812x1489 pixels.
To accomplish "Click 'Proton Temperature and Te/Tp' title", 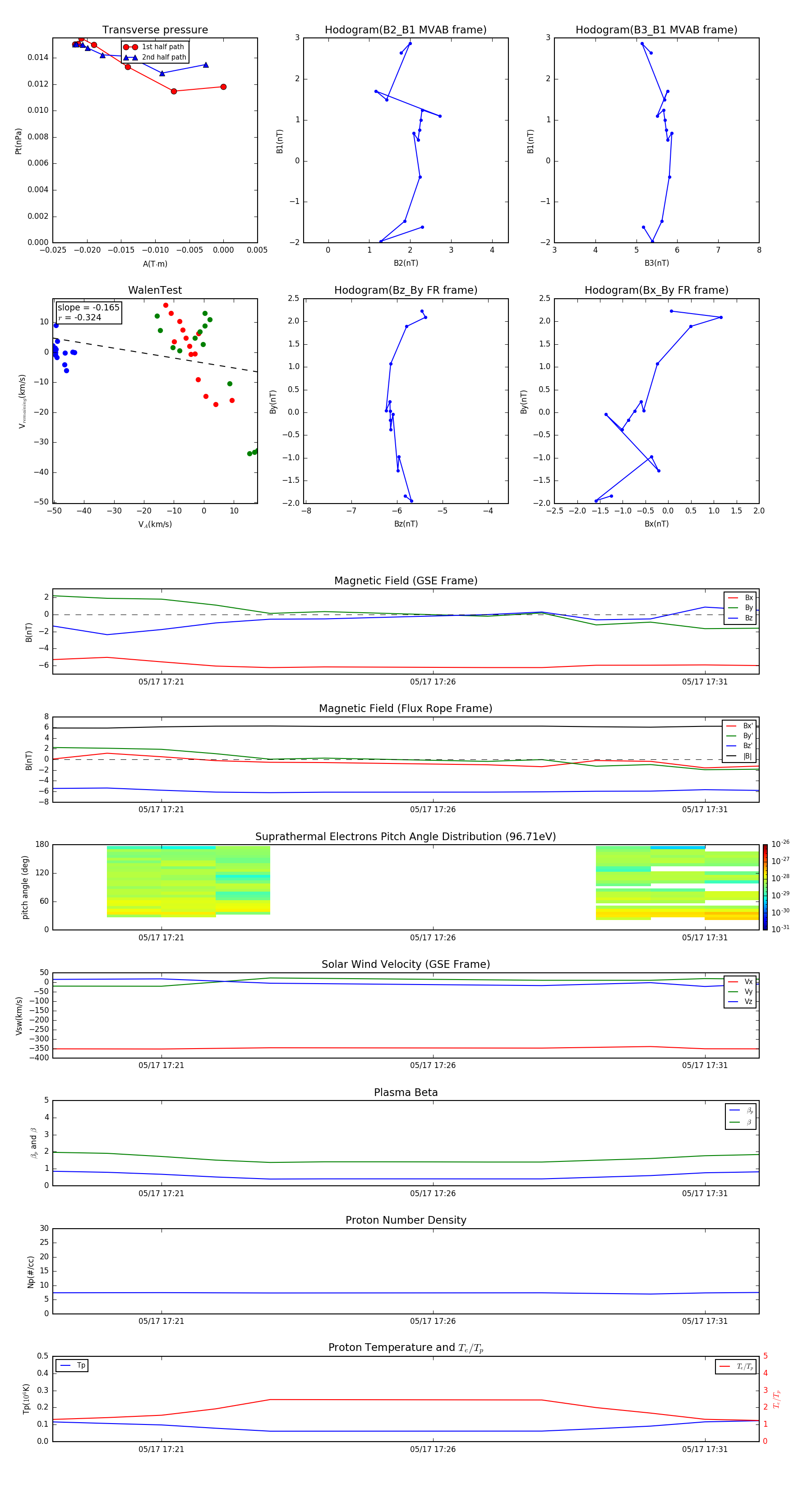I will tap(406, 1348).
